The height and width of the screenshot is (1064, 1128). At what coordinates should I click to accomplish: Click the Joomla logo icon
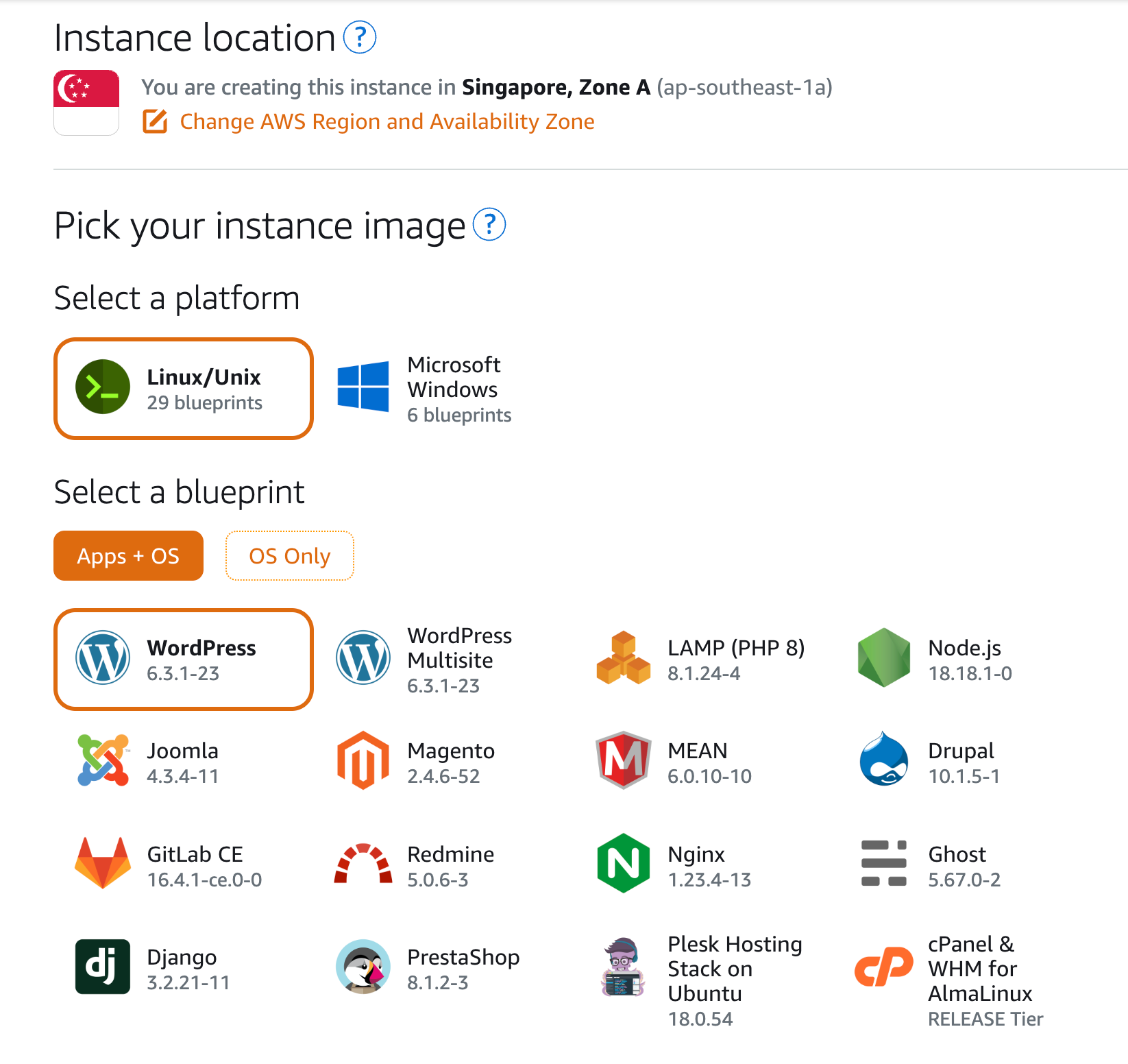click(x=103, y=760)
